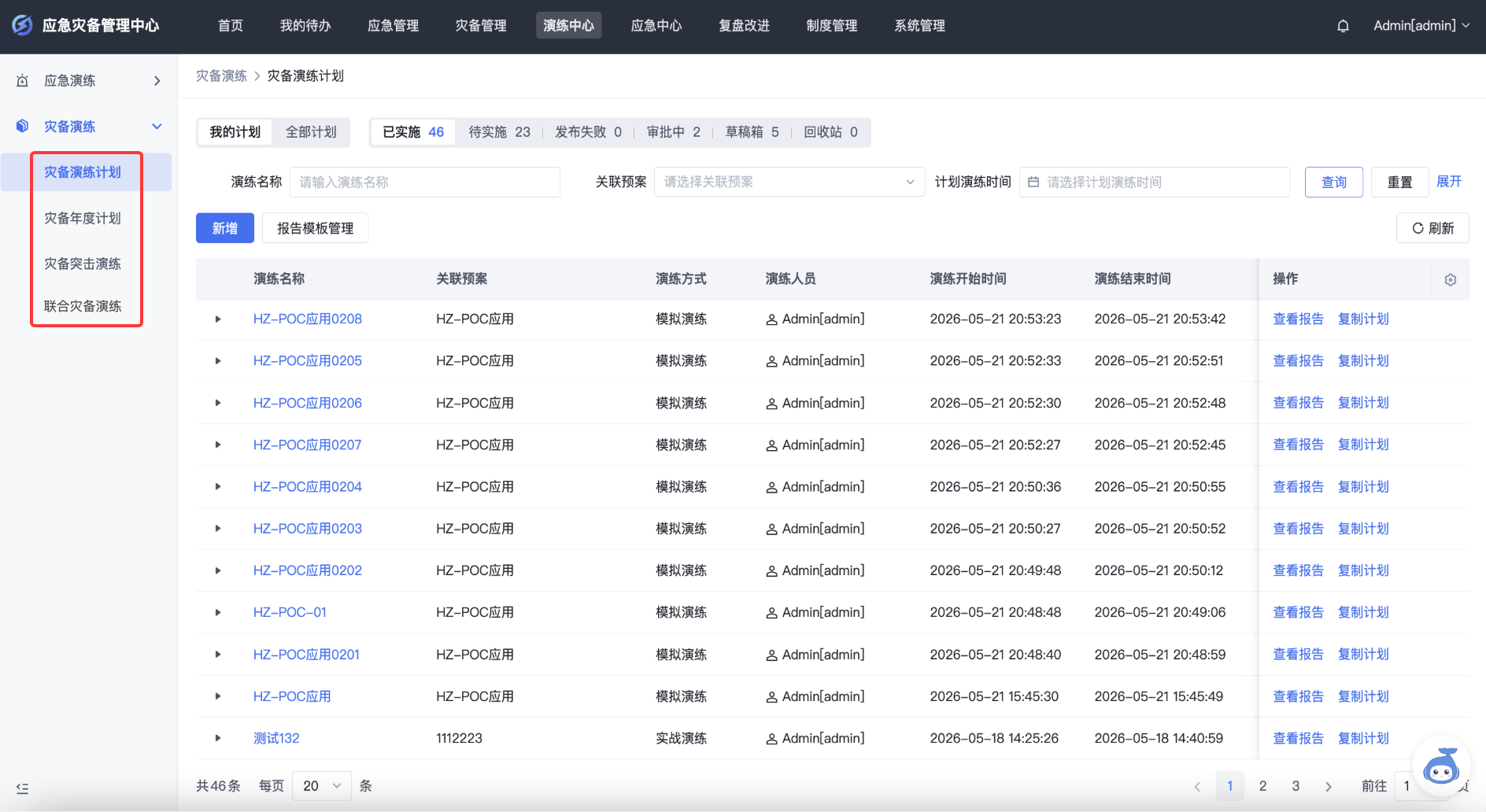
Task: Copy plan for HZ-POC应用0201
Action: 1363,655
